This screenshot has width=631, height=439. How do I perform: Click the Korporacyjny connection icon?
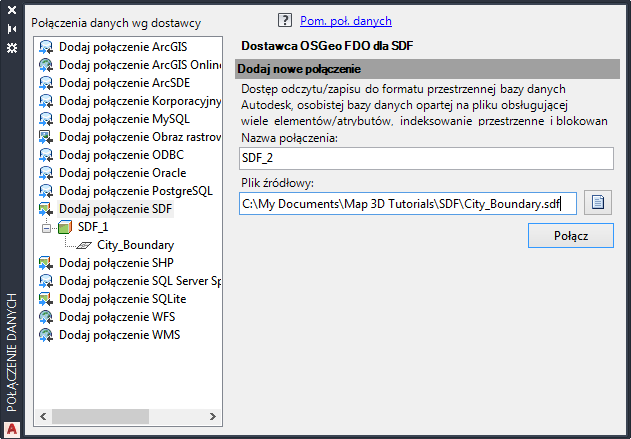46,101
